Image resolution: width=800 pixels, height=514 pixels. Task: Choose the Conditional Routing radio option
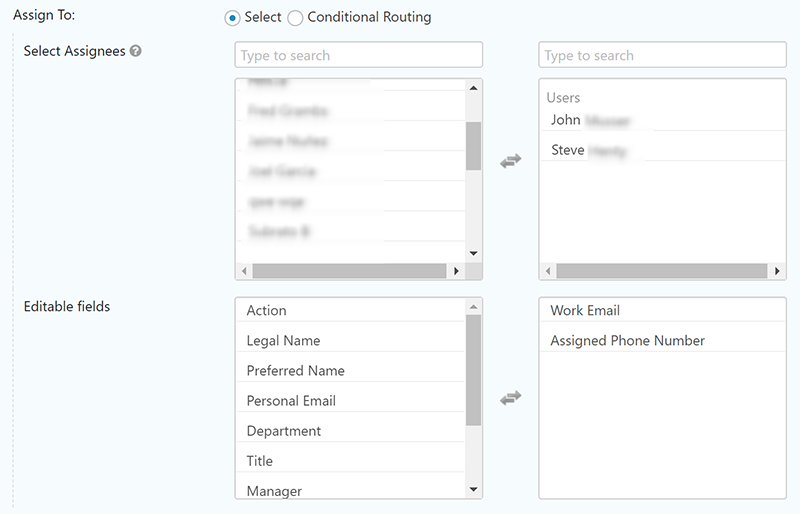(295, 18)
